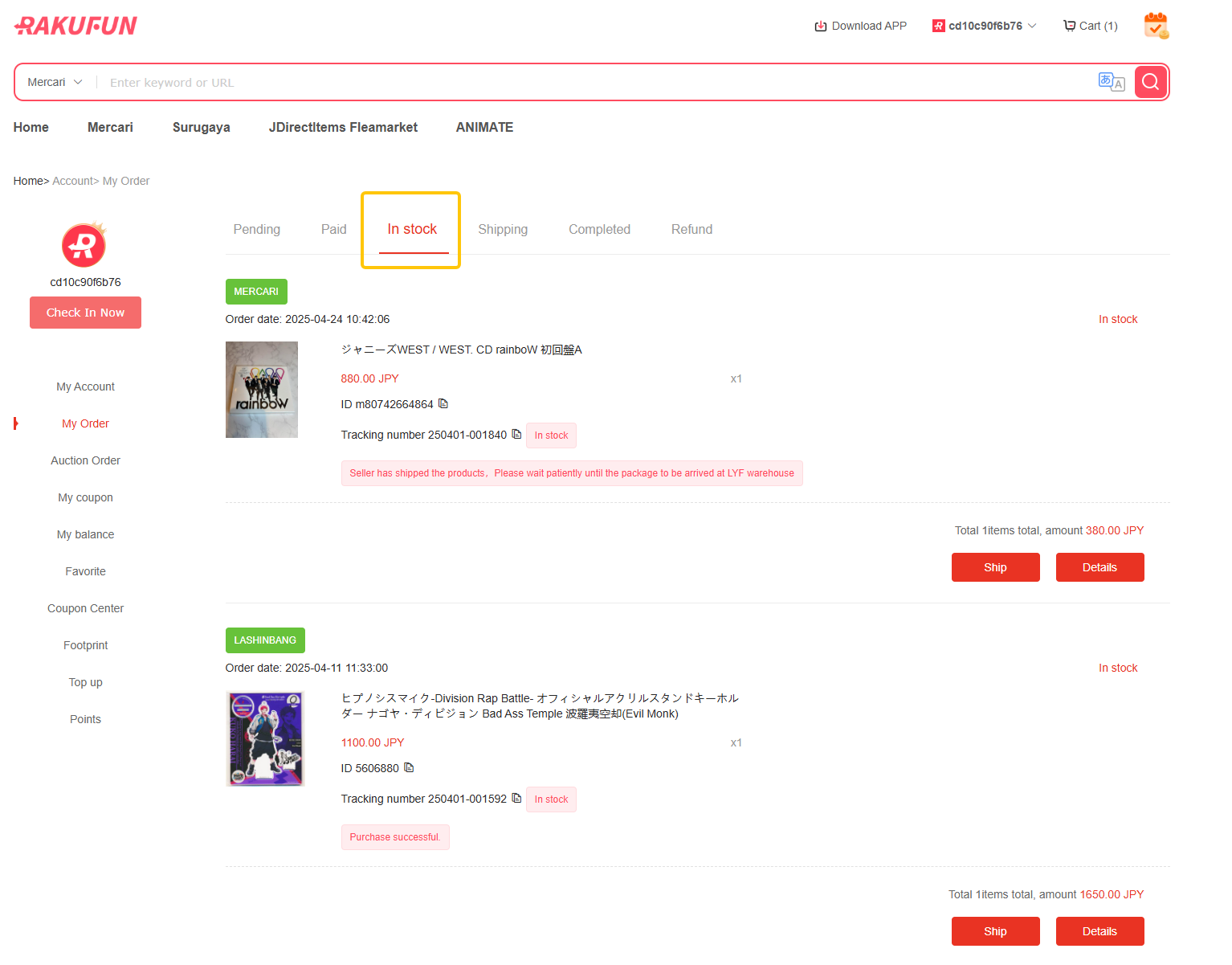Viewport: 1232px width, 965px height.
Task: Go to Home in navigation bar
Action: 31,127
